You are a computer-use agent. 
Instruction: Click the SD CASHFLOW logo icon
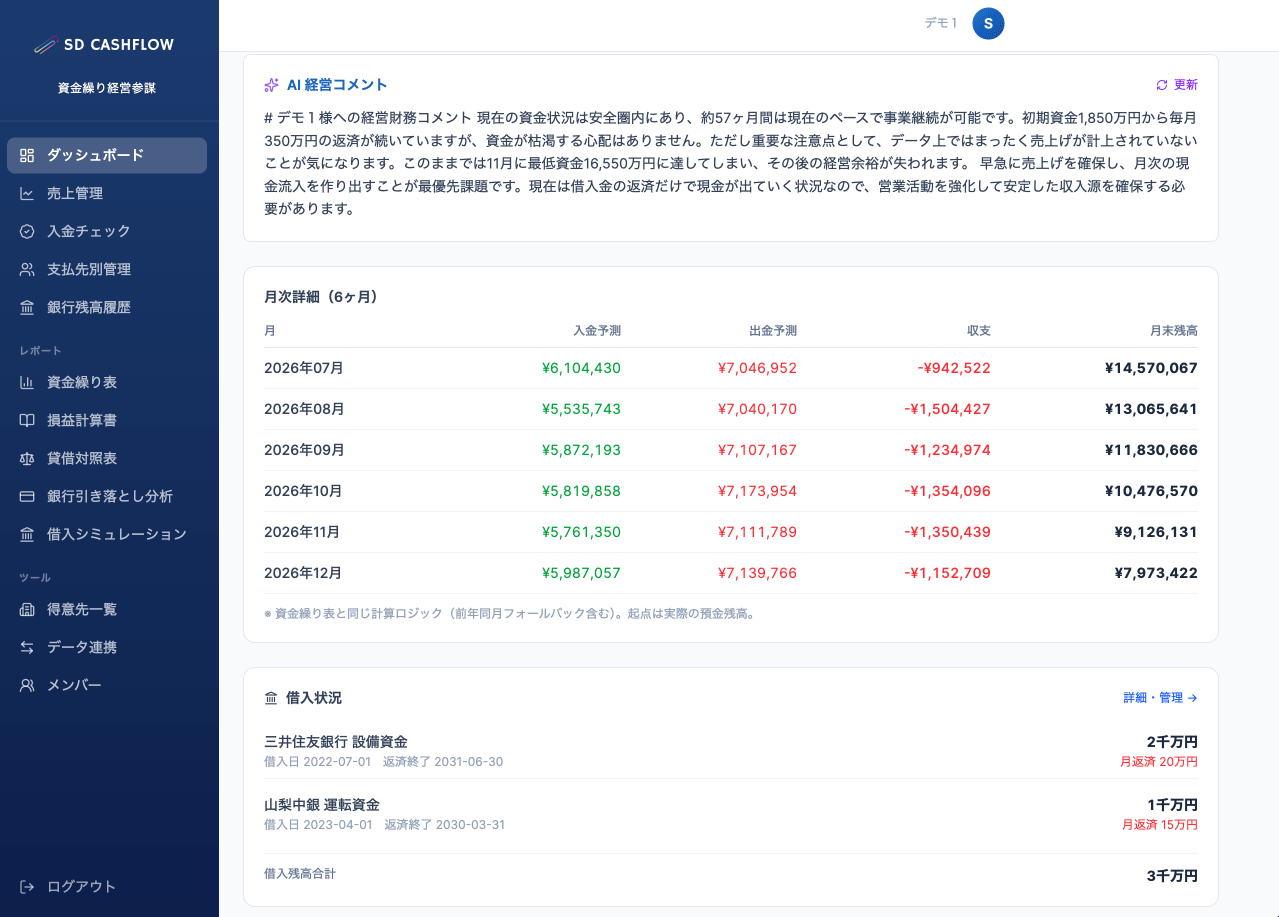[45, 44]
